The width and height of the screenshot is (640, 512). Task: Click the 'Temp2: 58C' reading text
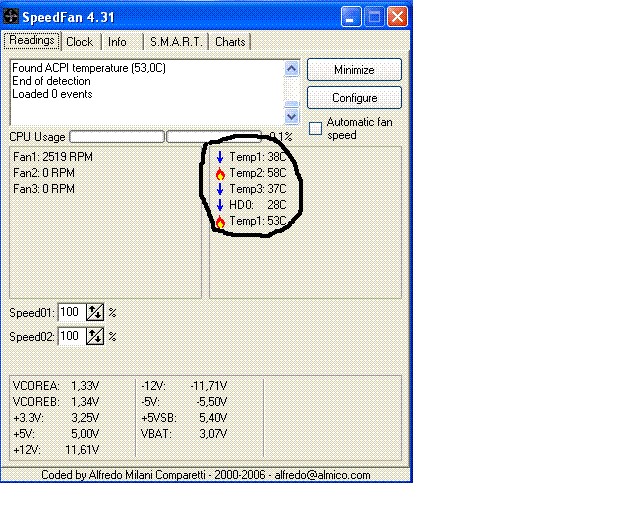(x=258, y=173)
